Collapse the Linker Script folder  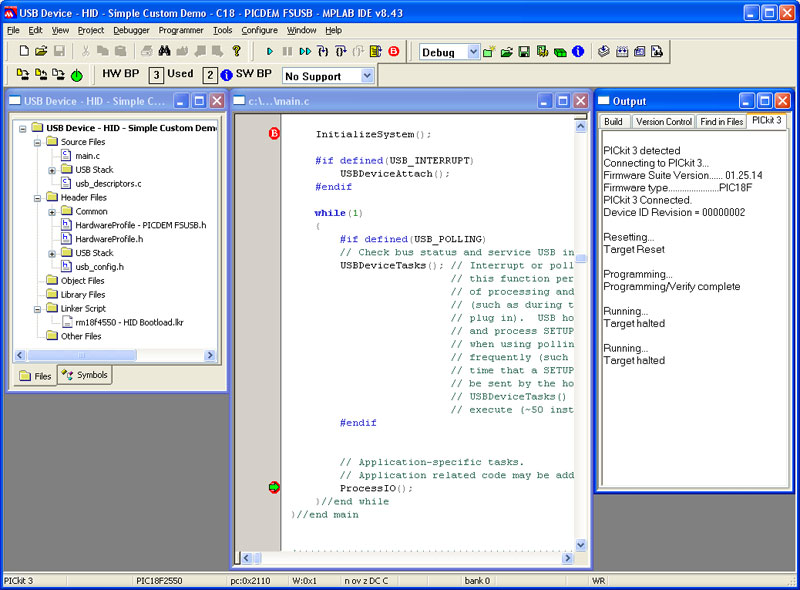[x=37, y=309]
